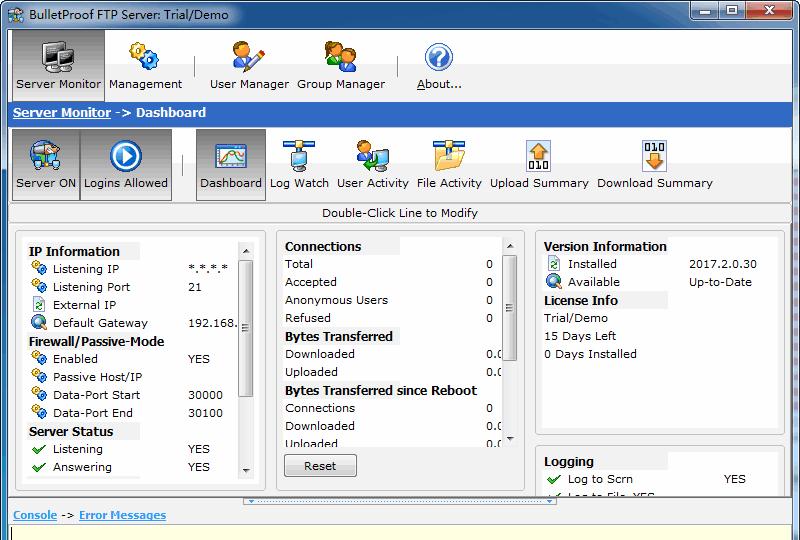Click the IP Information scrollbar thumb
This screenshot has width=800, height=540.
pyautogui.click(x=246, y=328)
